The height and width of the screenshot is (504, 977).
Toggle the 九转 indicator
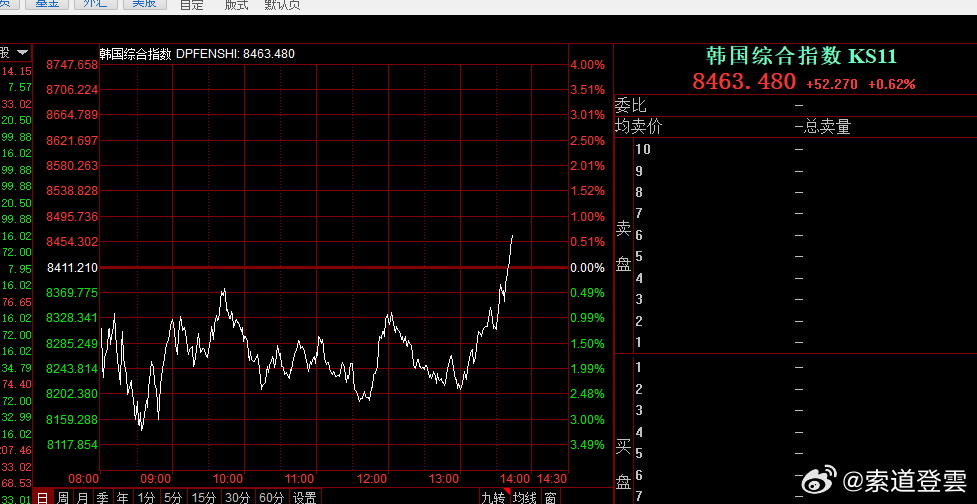[494, 497]
